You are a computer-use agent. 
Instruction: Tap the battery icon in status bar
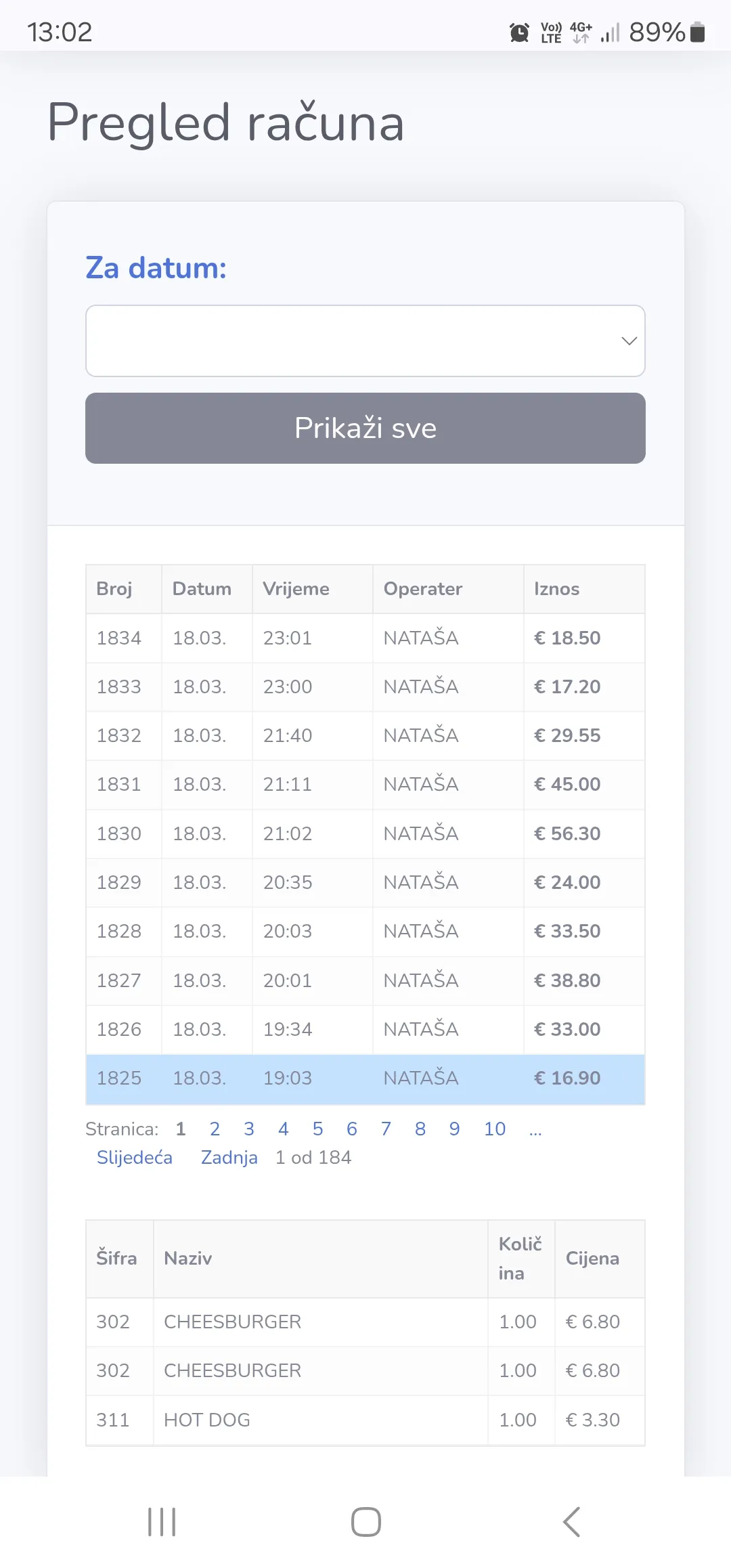(x=698, y=32)
